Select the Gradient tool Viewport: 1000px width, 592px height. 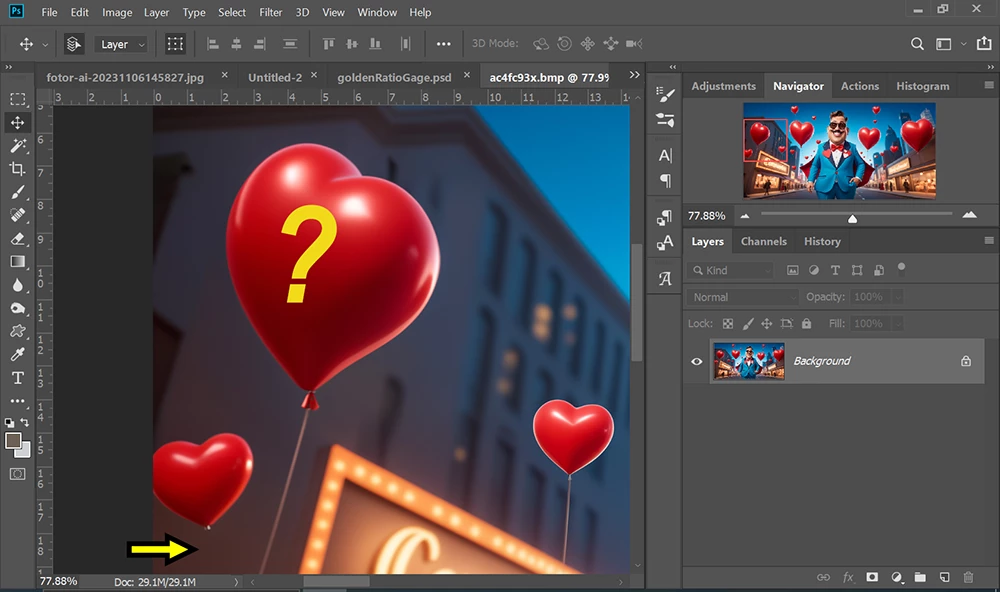click(x=18, y=262)
